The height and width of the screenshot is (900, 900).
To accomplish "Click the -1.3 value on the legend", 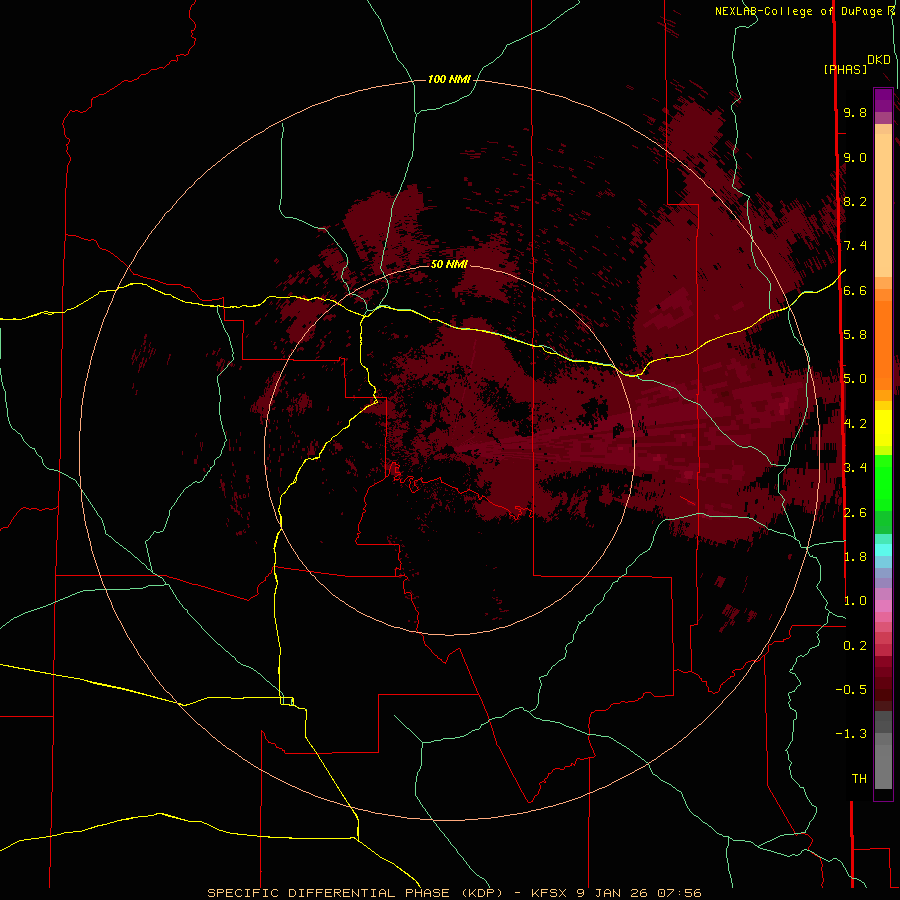I will (851, 734).
